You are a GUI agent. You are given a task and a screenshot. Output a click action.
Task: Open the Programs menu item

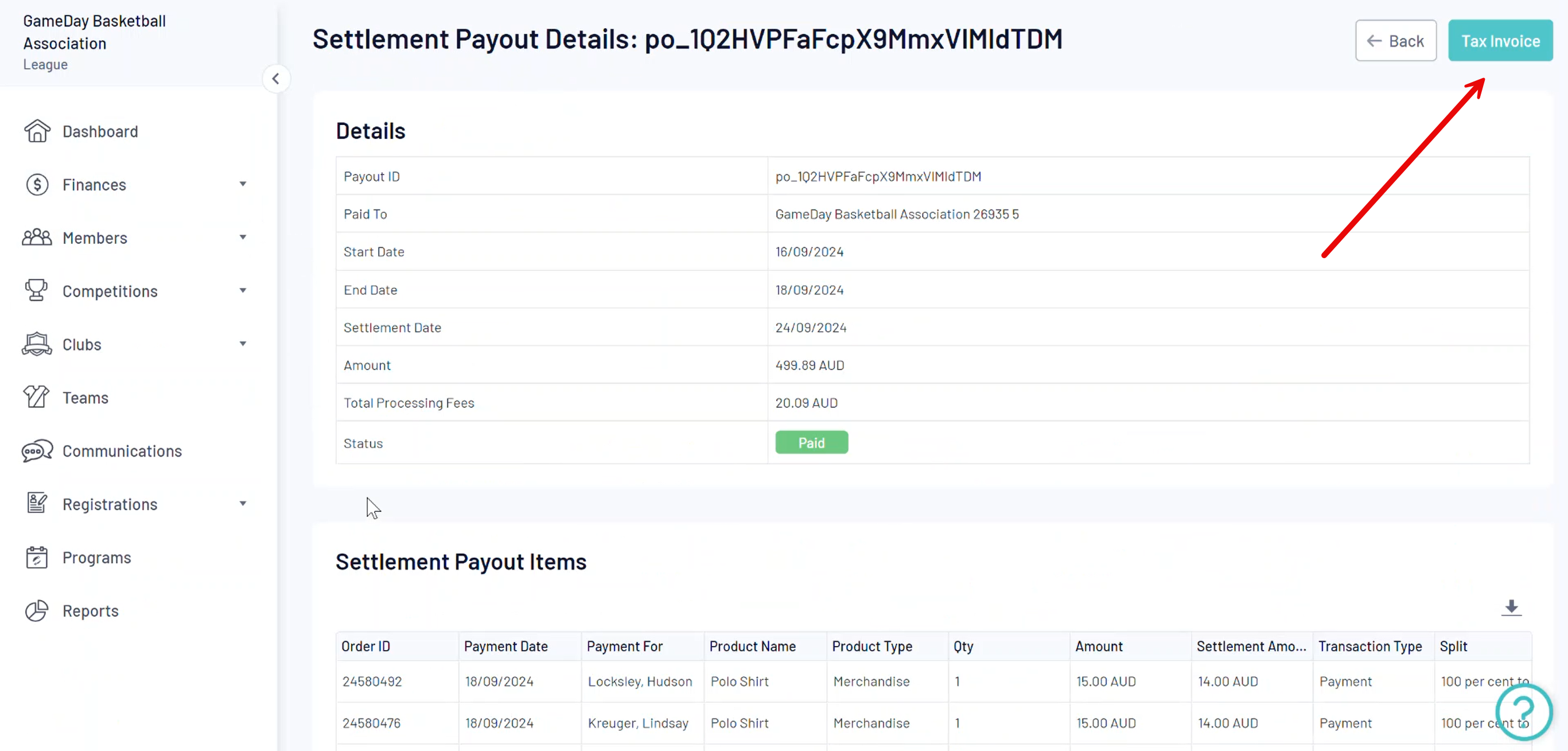point(97,558)
